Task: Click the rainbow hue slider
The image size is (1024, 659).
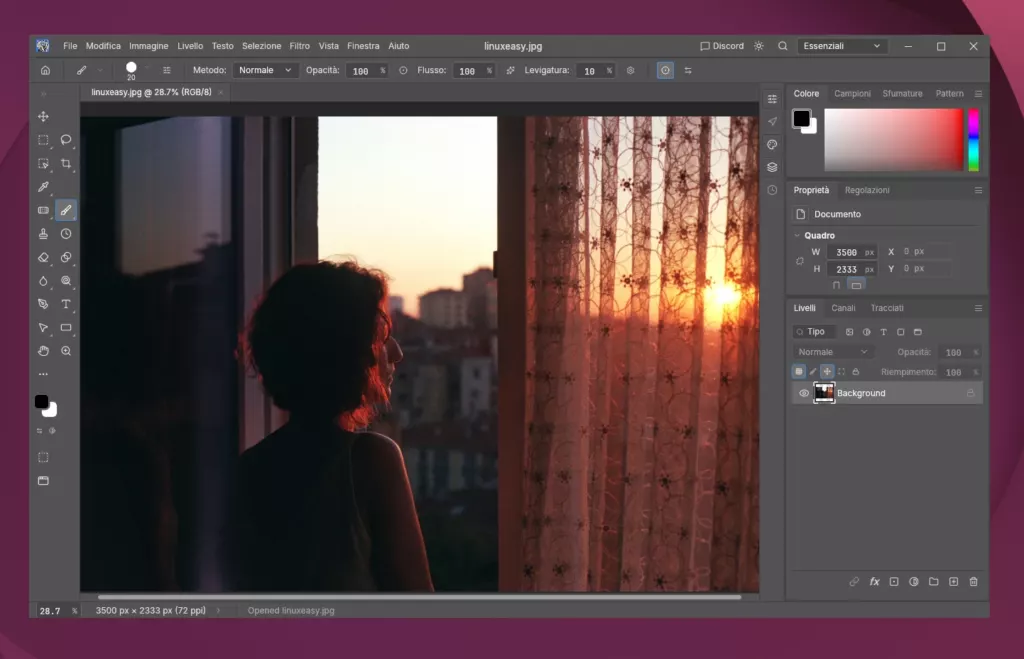Action: (973, 140)
